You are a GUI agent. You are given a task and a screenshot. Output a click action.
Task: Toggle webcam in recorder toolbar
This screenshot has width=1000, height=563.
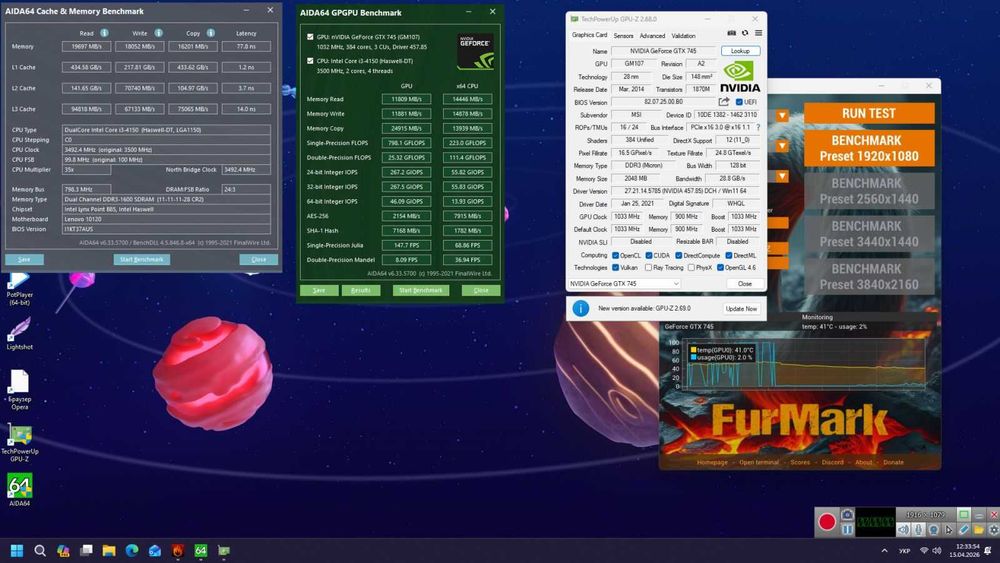coord(934,530)
